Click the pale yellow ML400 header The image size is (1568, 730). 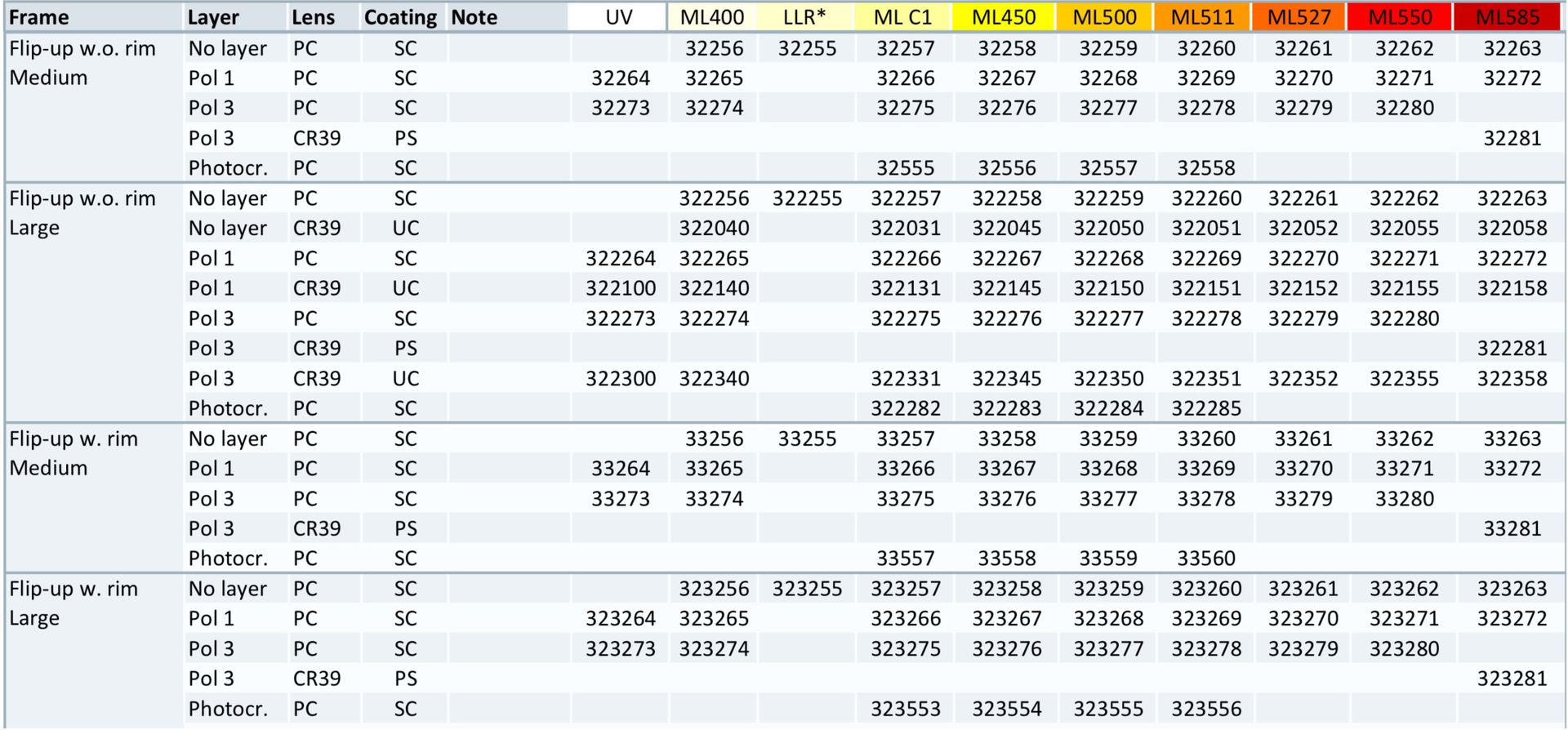[712, 17]
